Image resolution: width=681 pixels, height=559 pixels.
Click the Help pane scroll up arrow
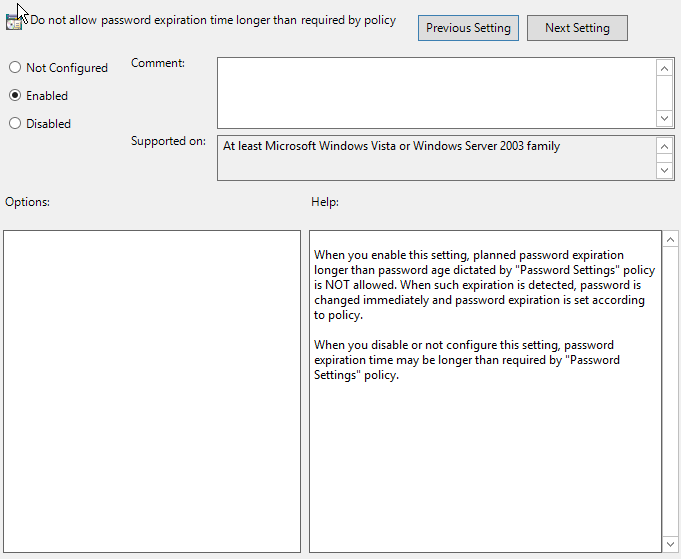click(671, 240)
